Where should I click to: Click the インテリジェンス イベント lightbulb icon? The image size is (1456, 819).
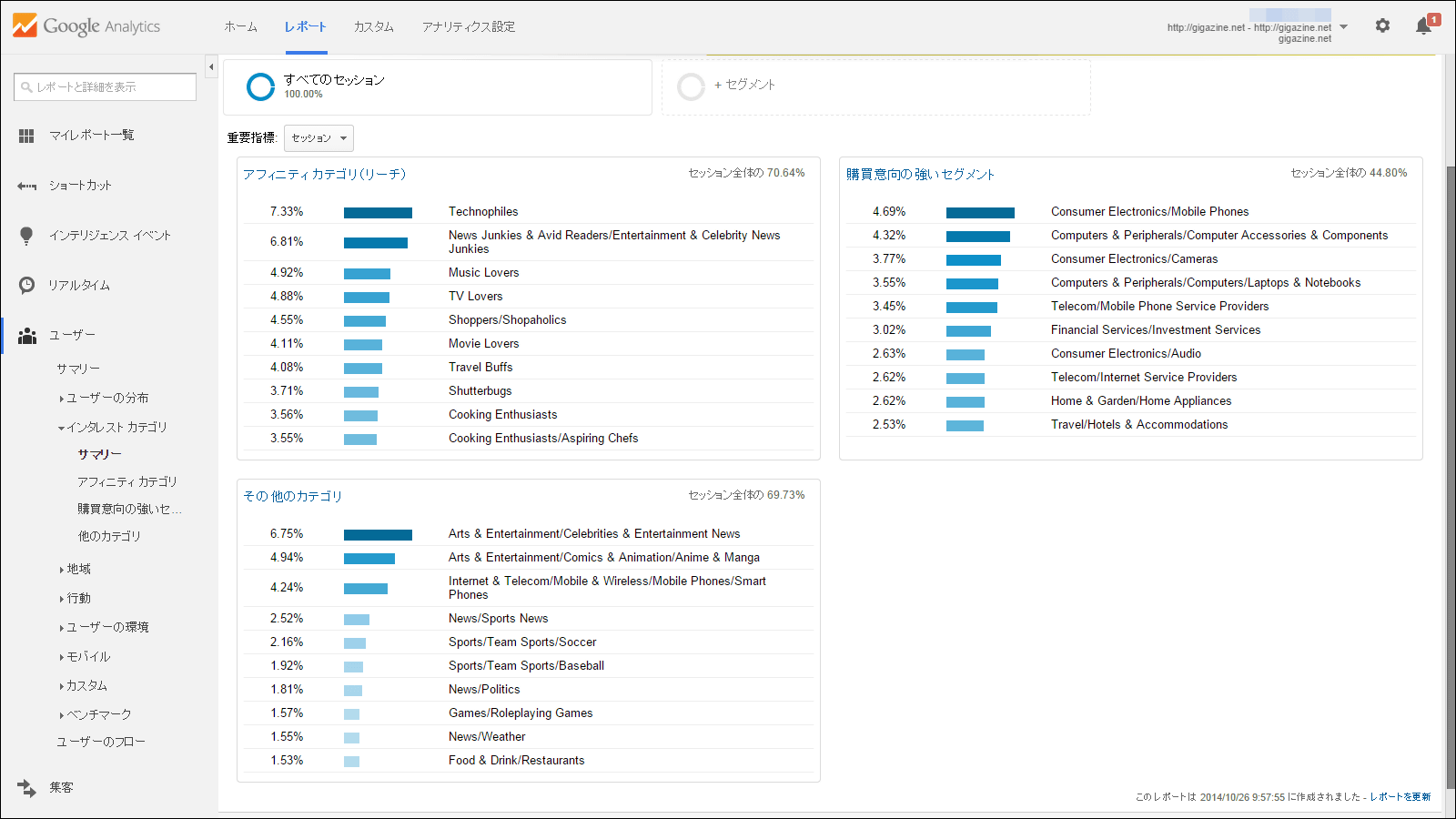[26, 236]
